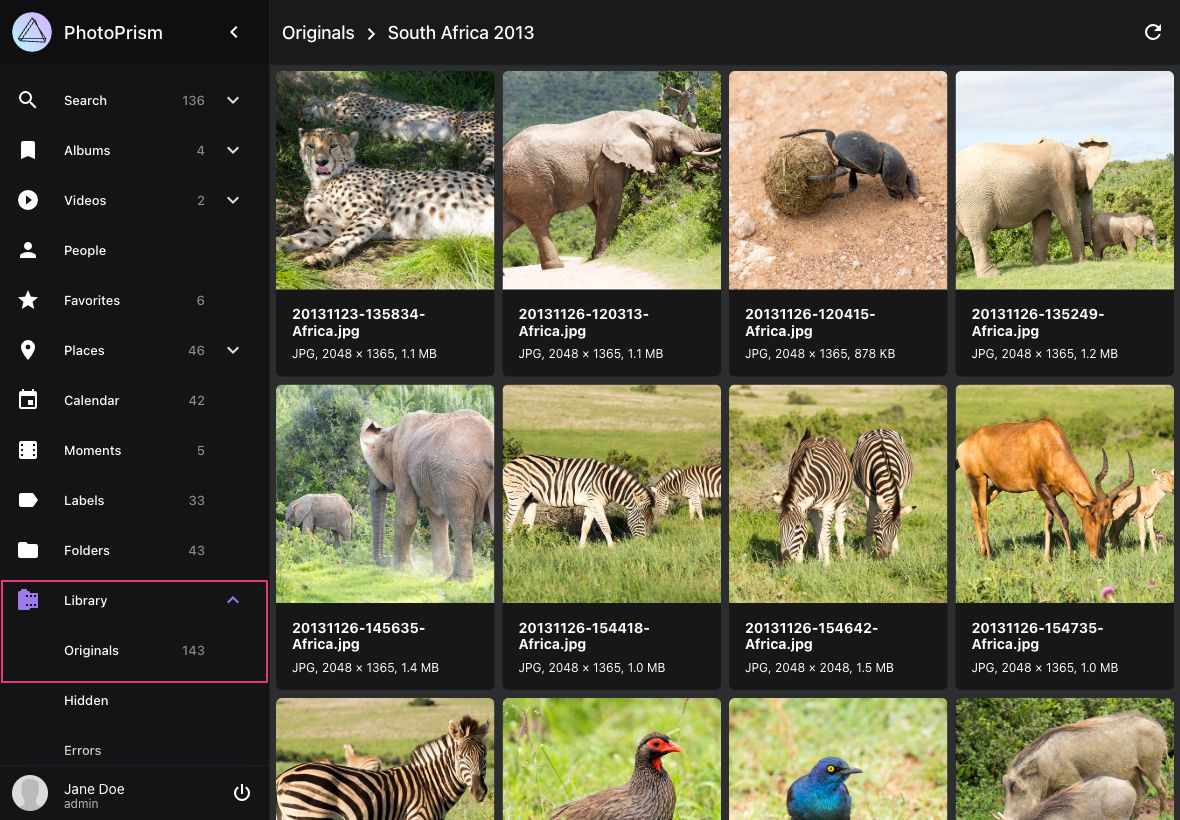Open Favorites via the star icon

coord(28,300)
